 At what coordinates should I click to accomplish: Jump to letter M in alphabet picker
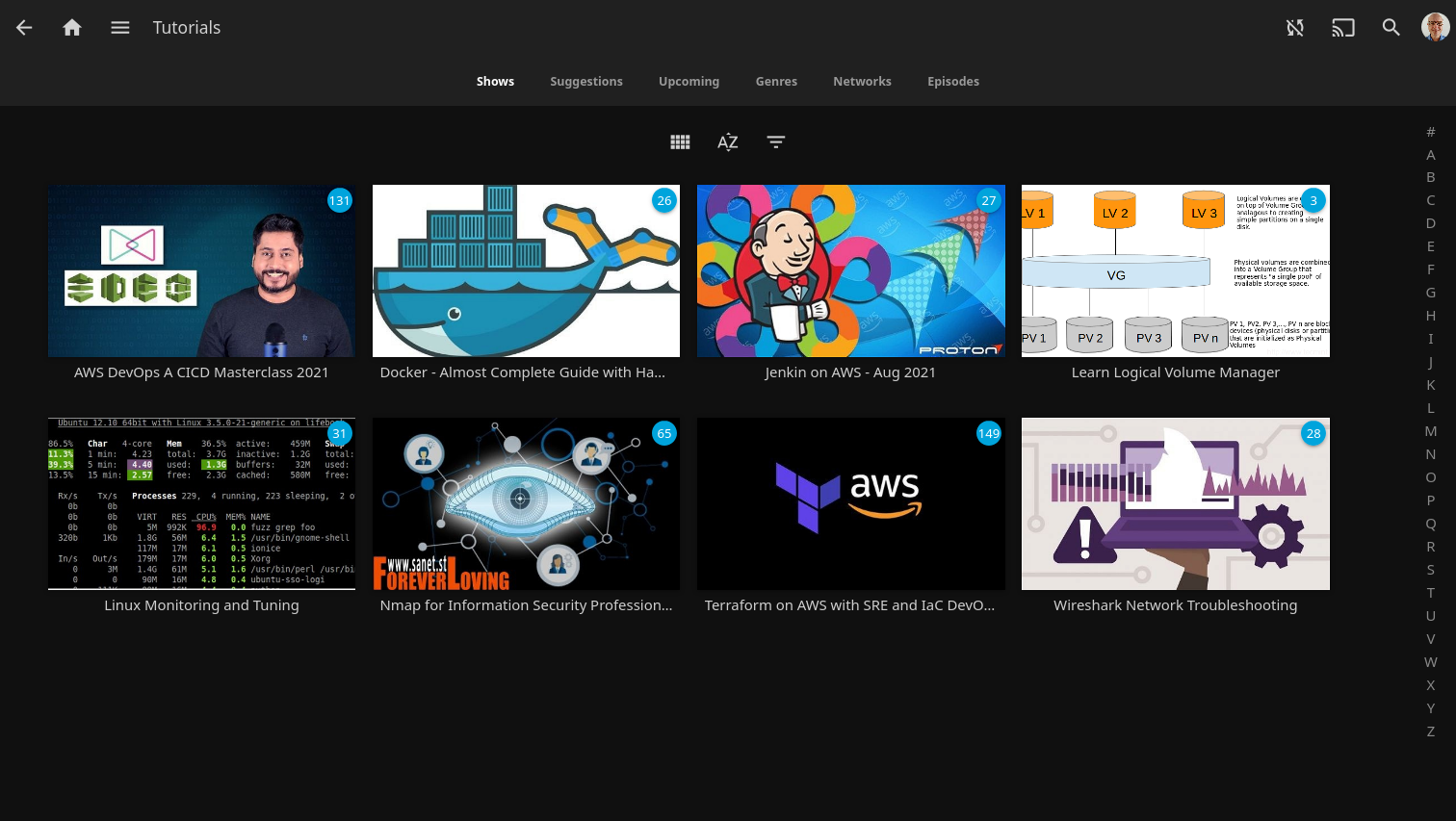(1431, 432)
